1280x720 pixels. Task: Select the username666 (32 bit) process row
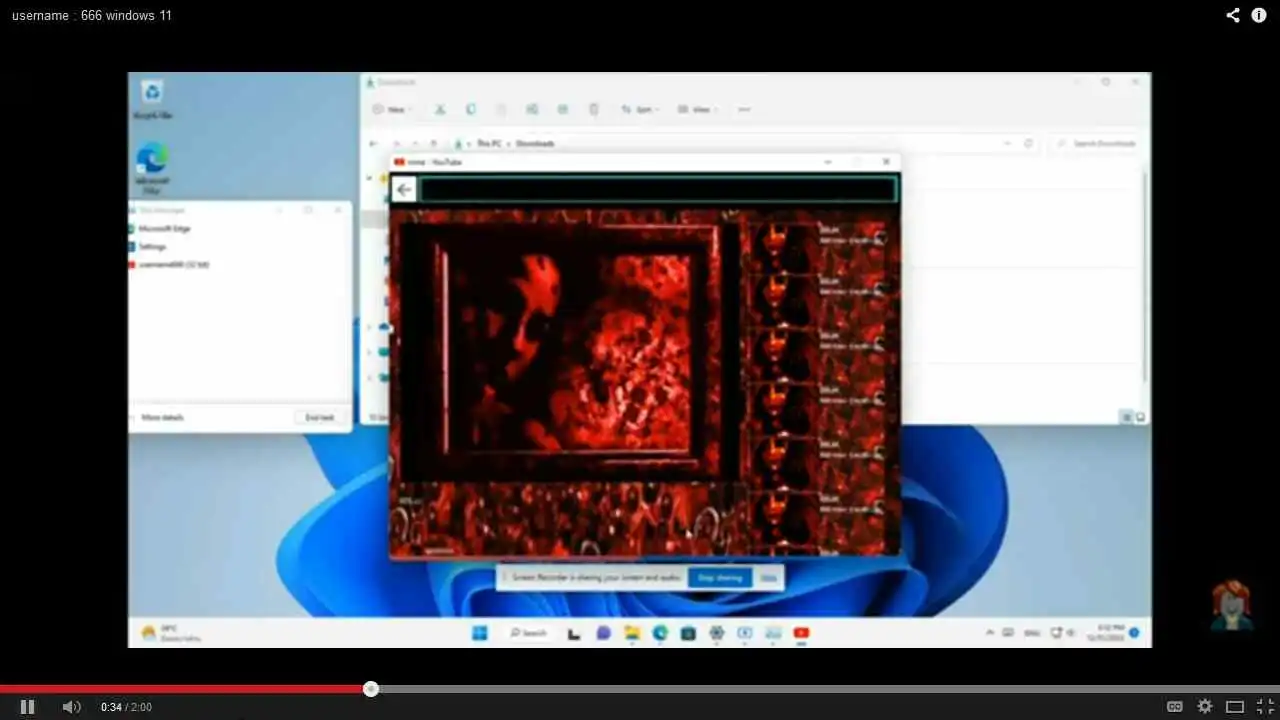tap(239, 265)
